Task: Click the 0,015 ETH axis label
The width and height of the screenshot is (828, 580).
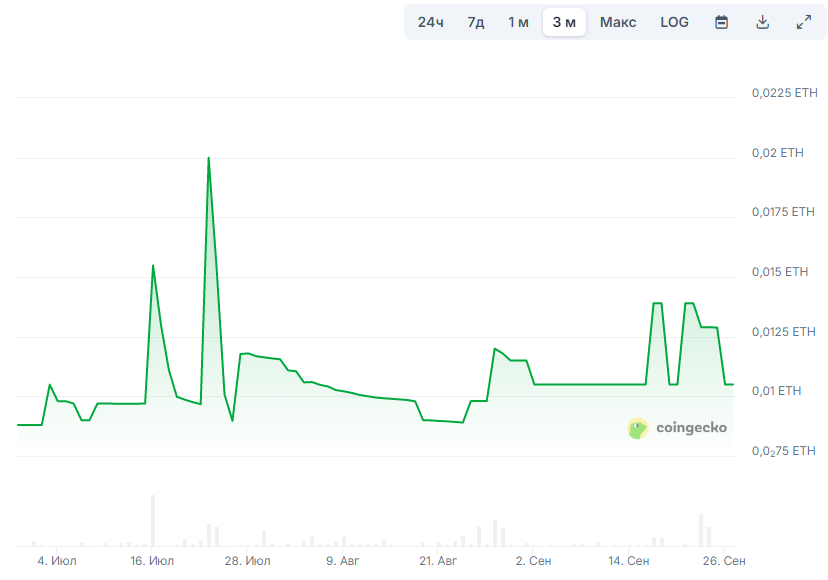Action: [x=780, y=272]
